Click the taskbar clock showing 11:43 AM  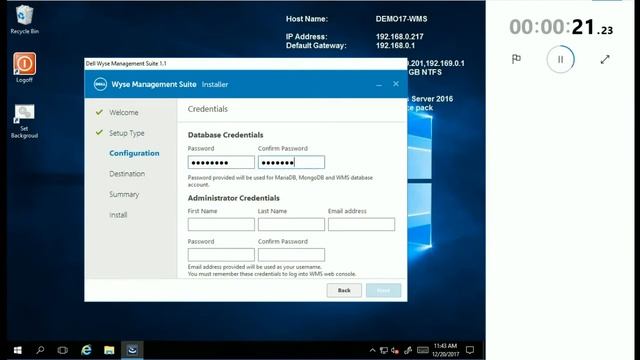pos(445,350)
